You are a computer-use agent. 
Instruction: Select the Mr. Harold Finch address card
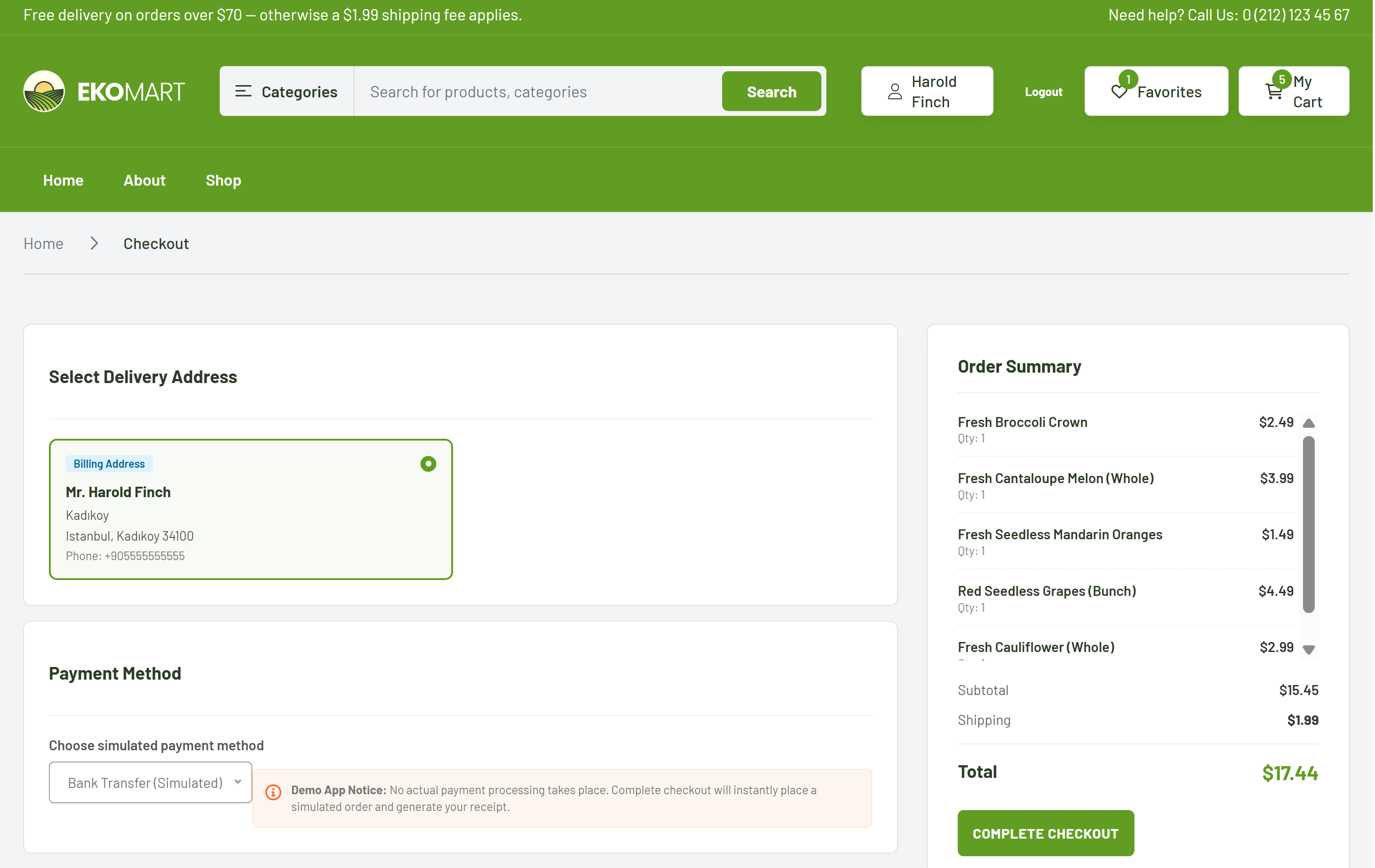[x=251, y=509]
